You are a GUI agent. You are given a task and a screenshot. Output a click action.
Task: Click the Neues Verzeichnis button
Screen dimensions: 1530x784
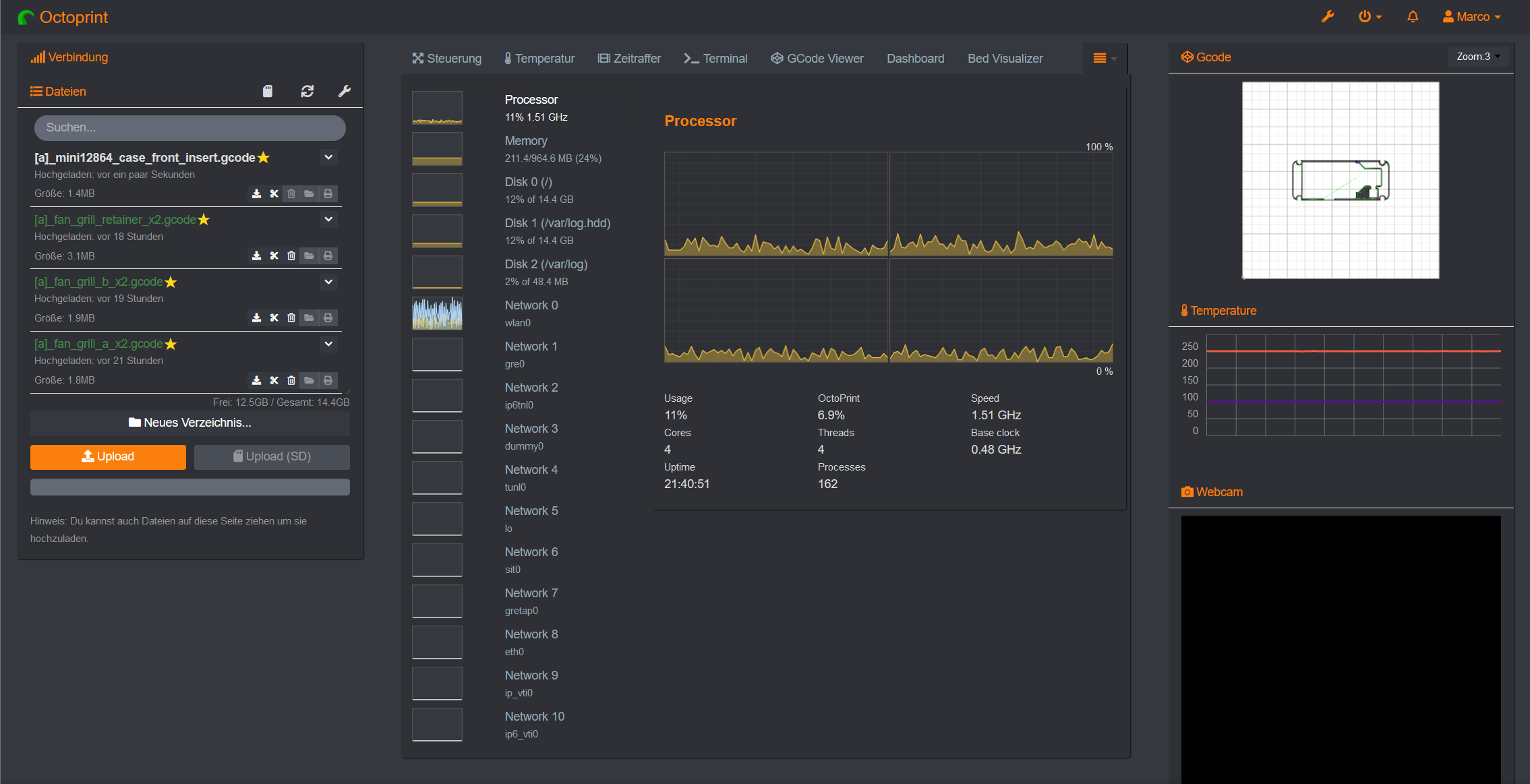pos(189,423)
